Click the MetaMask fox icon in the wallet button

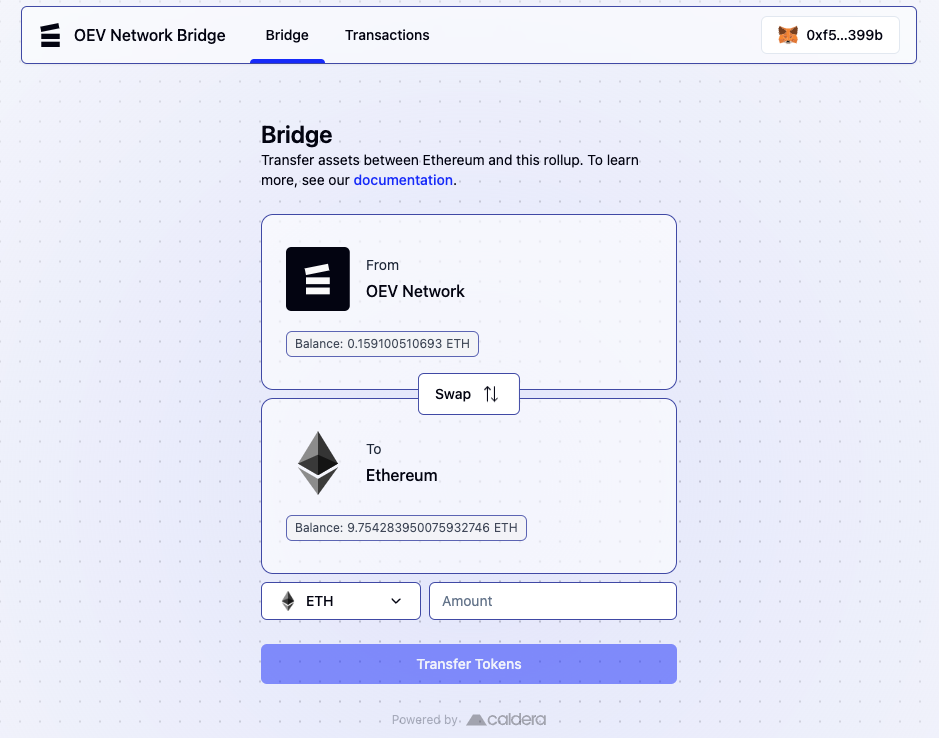click(x=787, y=34)
